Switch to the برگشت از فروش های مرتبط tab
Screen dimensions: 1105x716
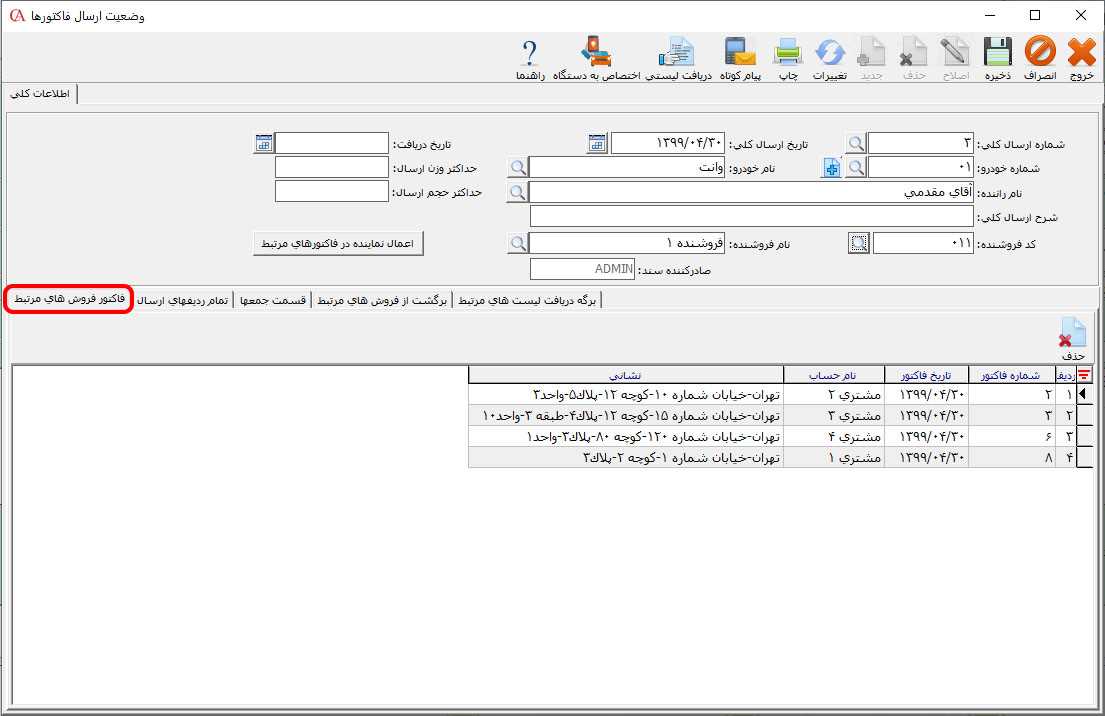tap(382, 300)
